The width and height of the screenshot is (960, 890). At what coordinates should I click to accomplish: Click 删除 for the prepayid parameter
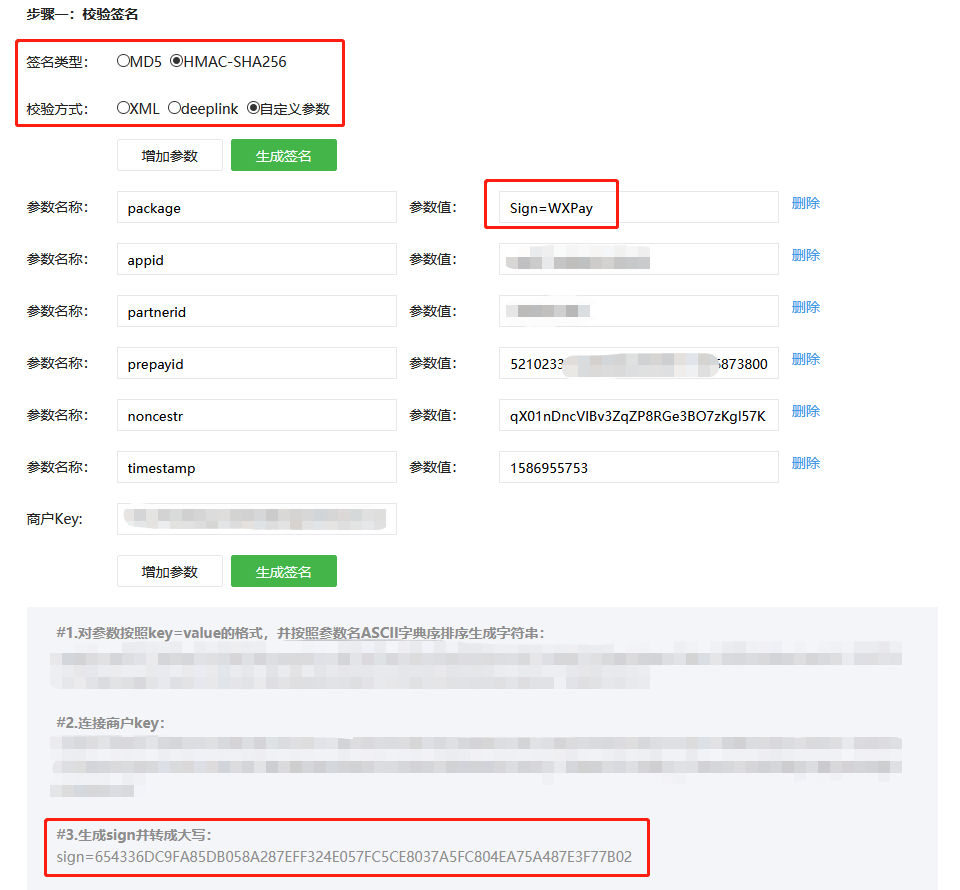click(x=805, y=359)
